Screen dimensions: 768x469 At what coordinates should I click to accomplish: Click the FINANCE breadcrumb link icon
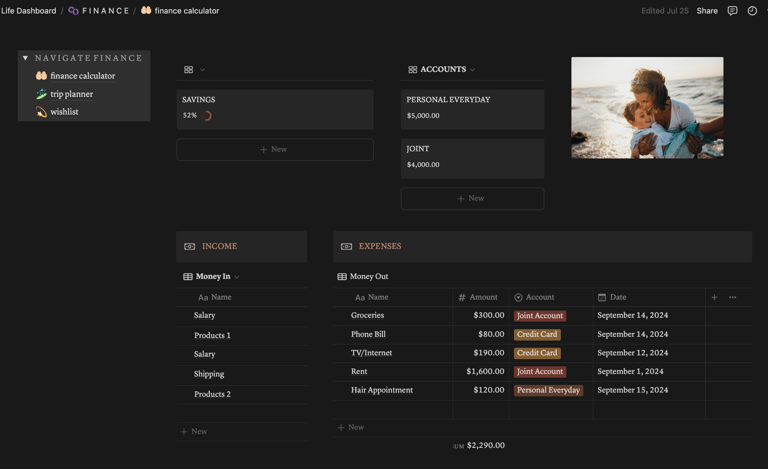coord(73,11)
